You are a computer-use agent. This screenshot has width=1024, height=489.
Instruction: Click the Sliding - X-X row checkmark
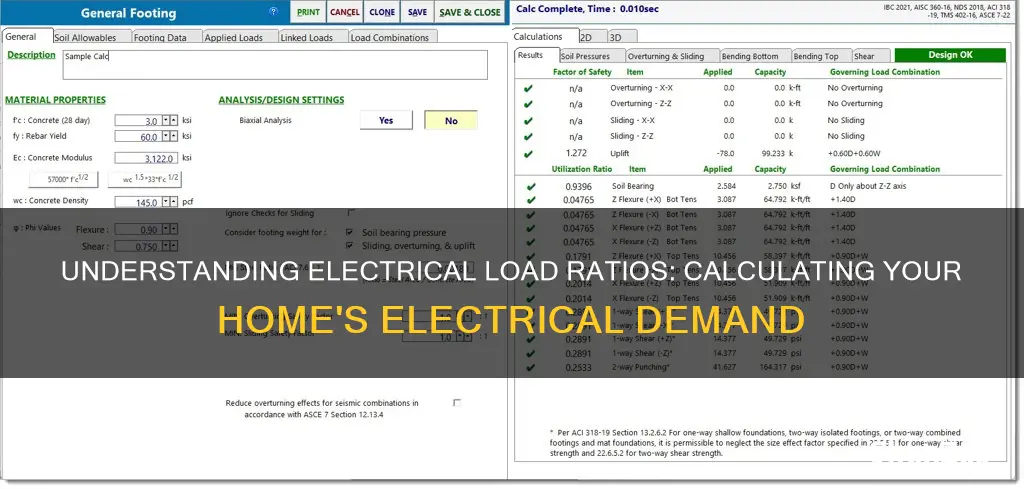point(528,121)
